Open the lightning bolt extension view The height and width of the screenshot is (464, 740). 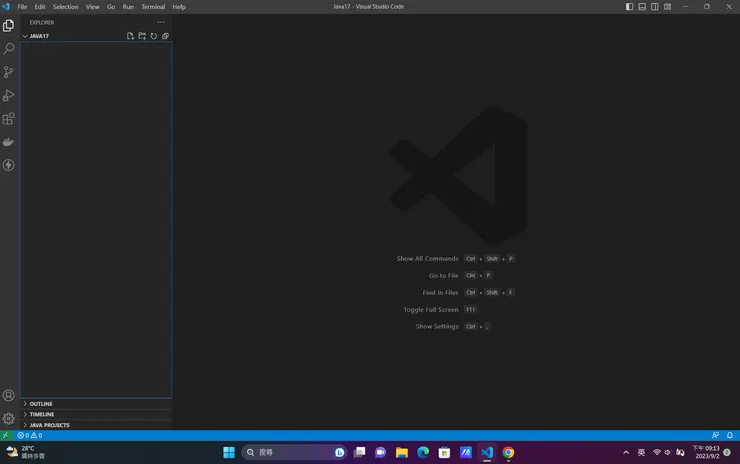pyautogui.click(x=8, y=165)
